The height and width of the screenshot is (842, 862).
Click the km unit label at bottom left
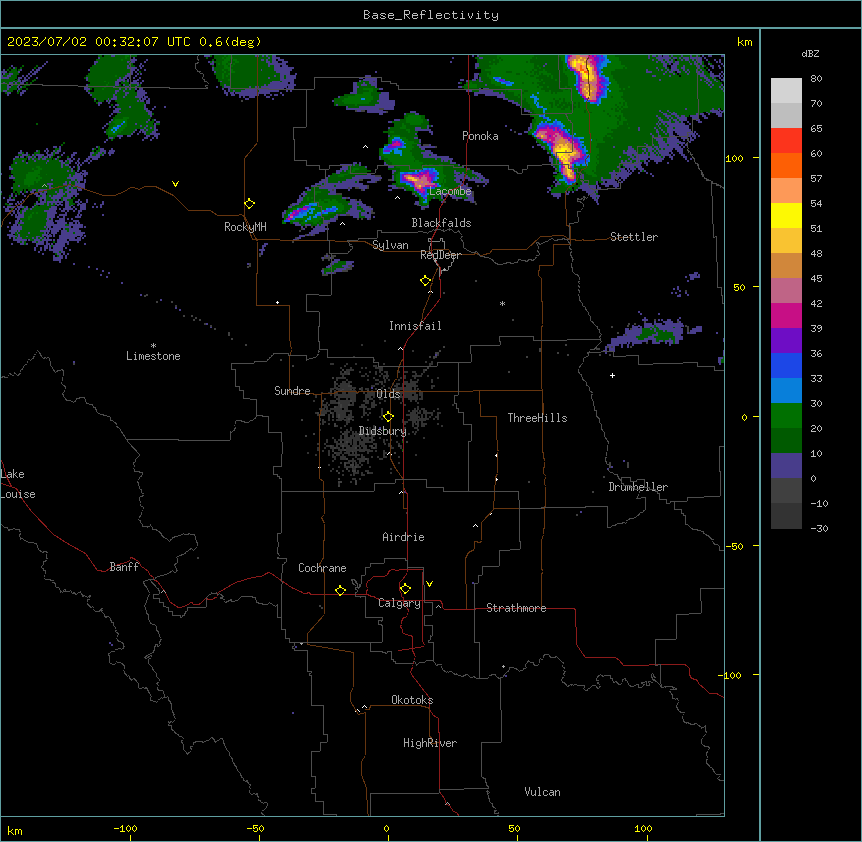point(15,830)
